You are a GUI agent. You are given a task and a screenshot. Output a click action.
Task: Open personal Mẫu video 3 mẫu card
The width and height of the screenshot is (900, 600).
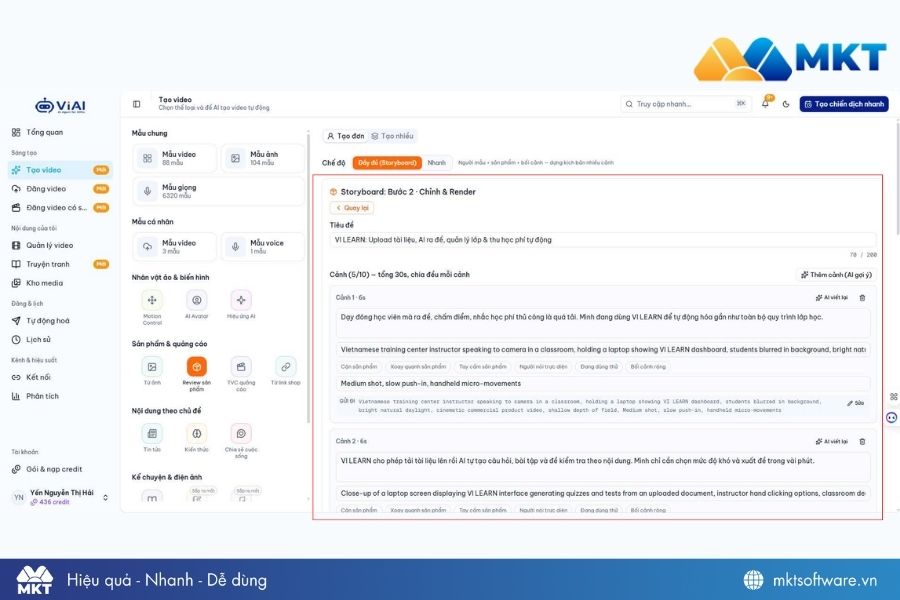pyautogui.click(x=174, y=247)
